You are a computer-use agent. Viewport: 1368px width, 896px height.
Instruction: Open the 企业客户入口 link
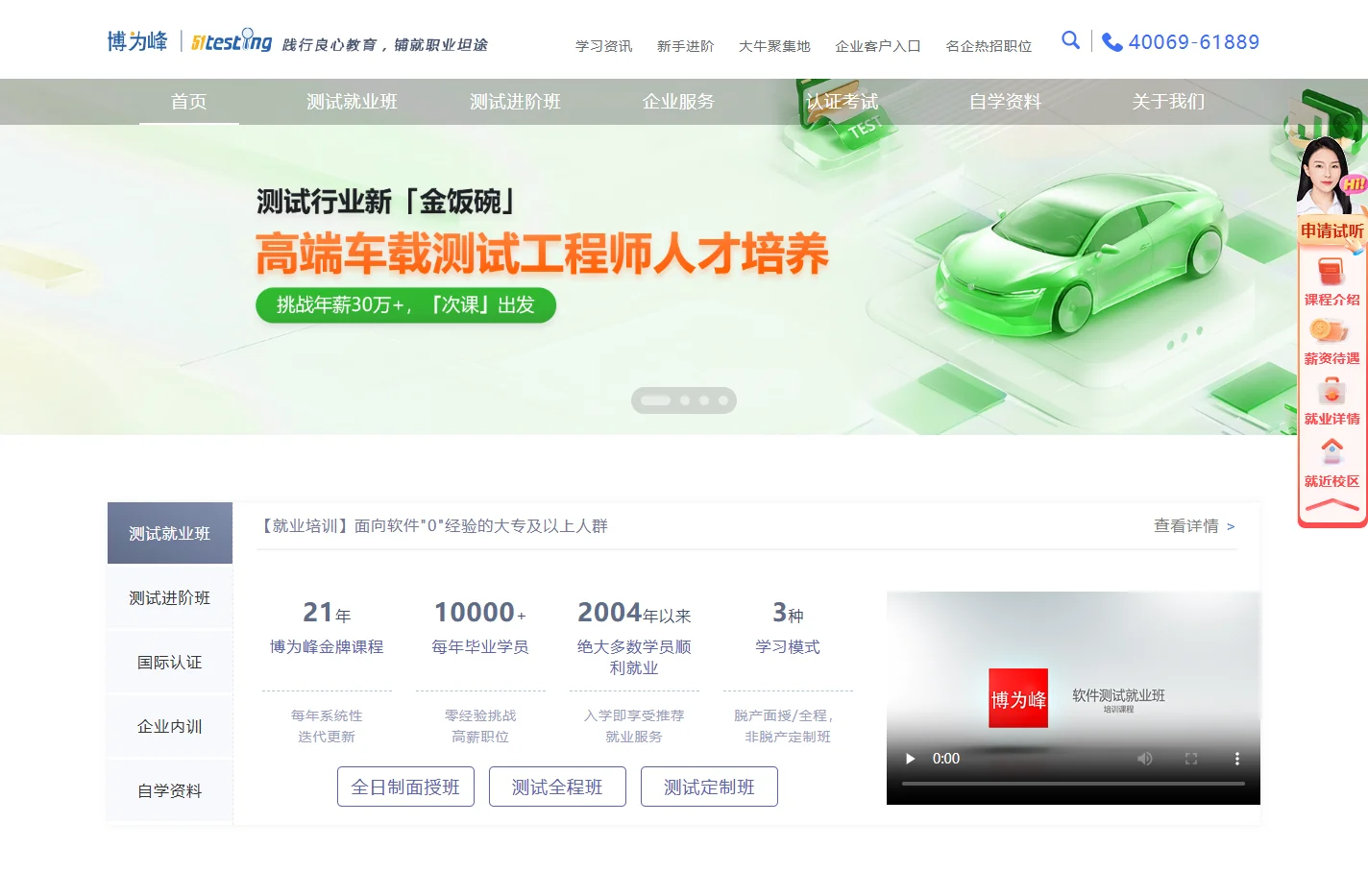click(x=878, y=46)
